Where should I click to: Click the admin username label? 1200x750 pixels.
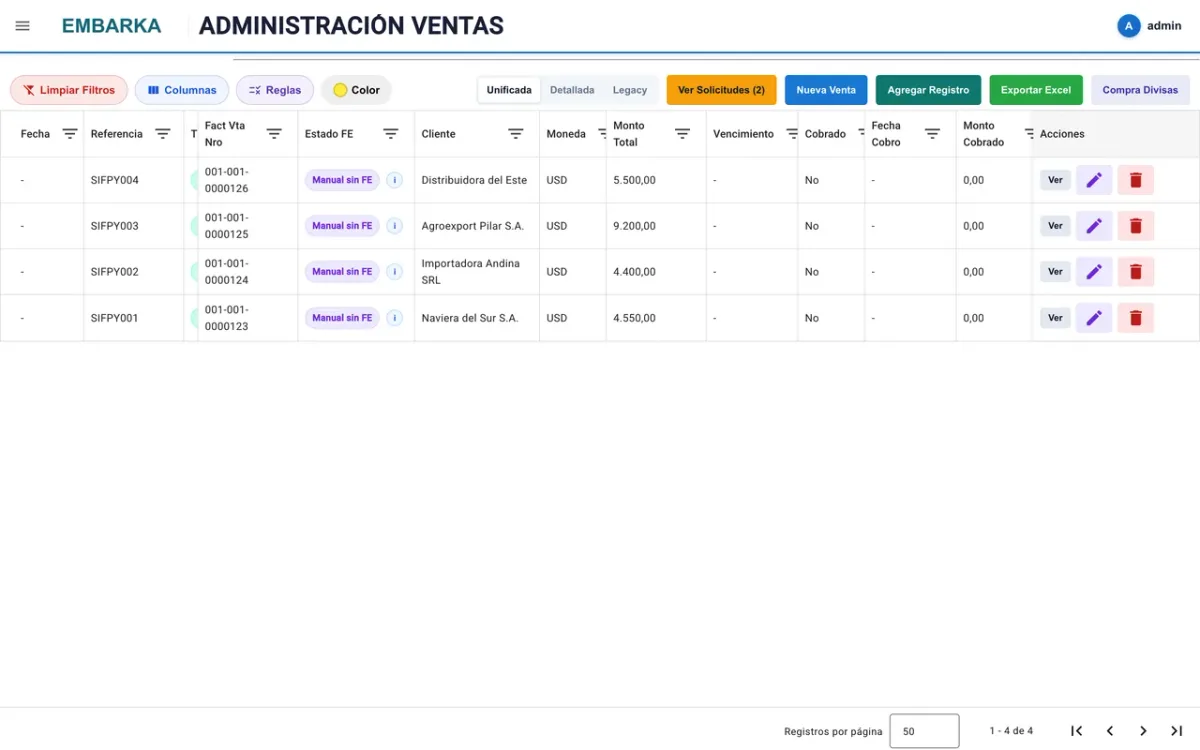pos(1164,26)
